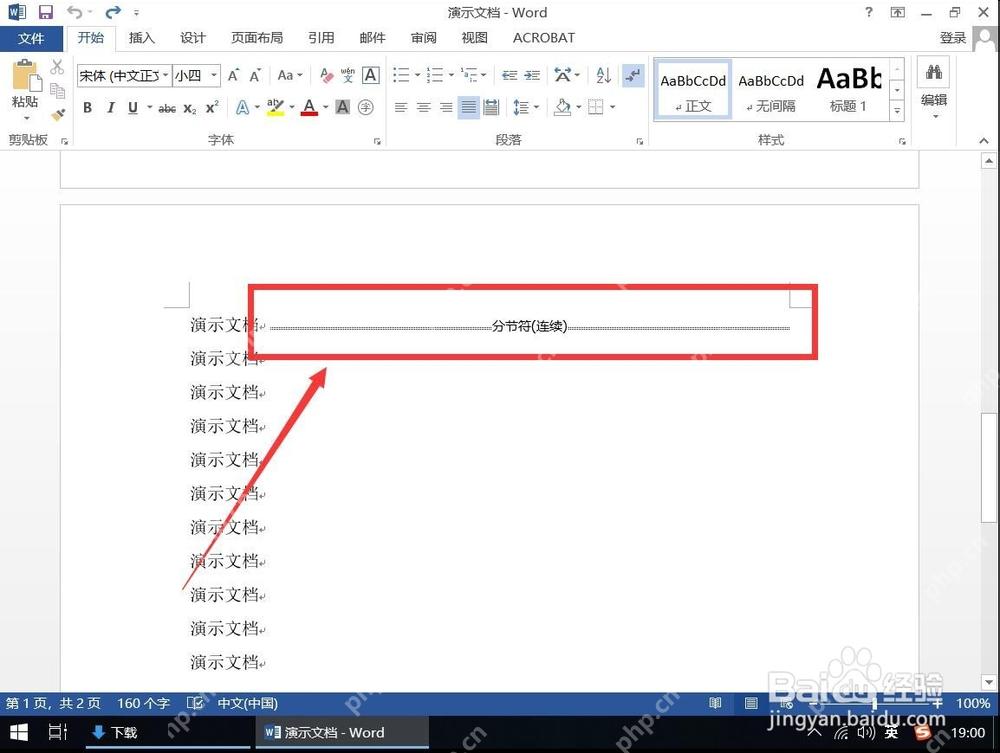Screen dimensions: 1000x753
Task: Switch to the ACROBAT ribbon tab
Action: click(x=543, y=38)
